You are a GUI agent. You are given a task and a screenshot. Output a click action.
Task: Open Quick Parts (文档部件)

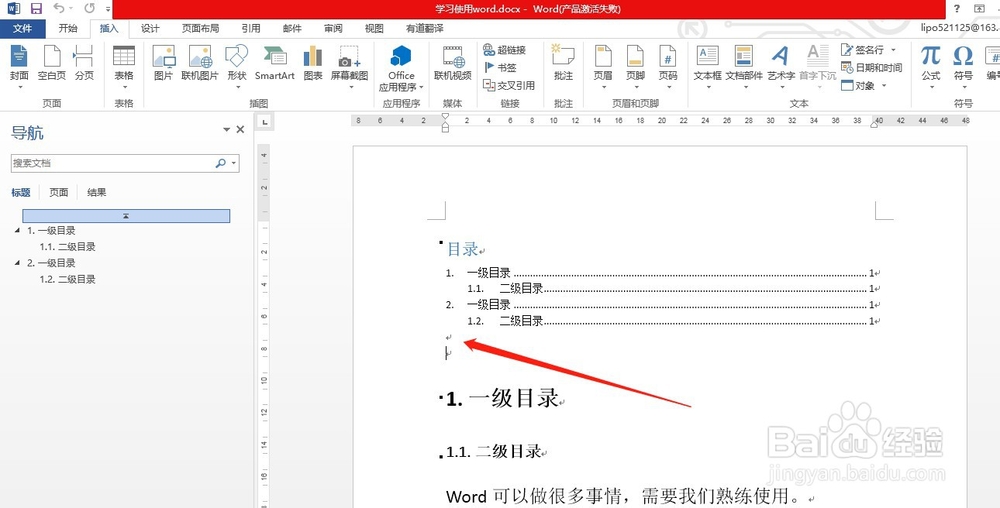(x=744, y=64)
